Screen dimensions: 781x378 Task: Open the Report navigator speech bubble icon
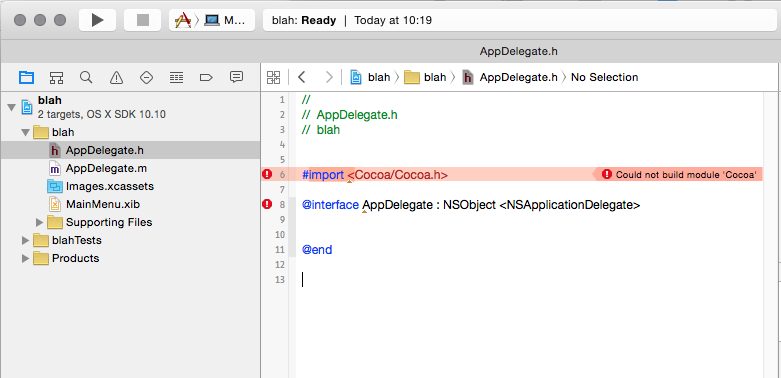236,77
